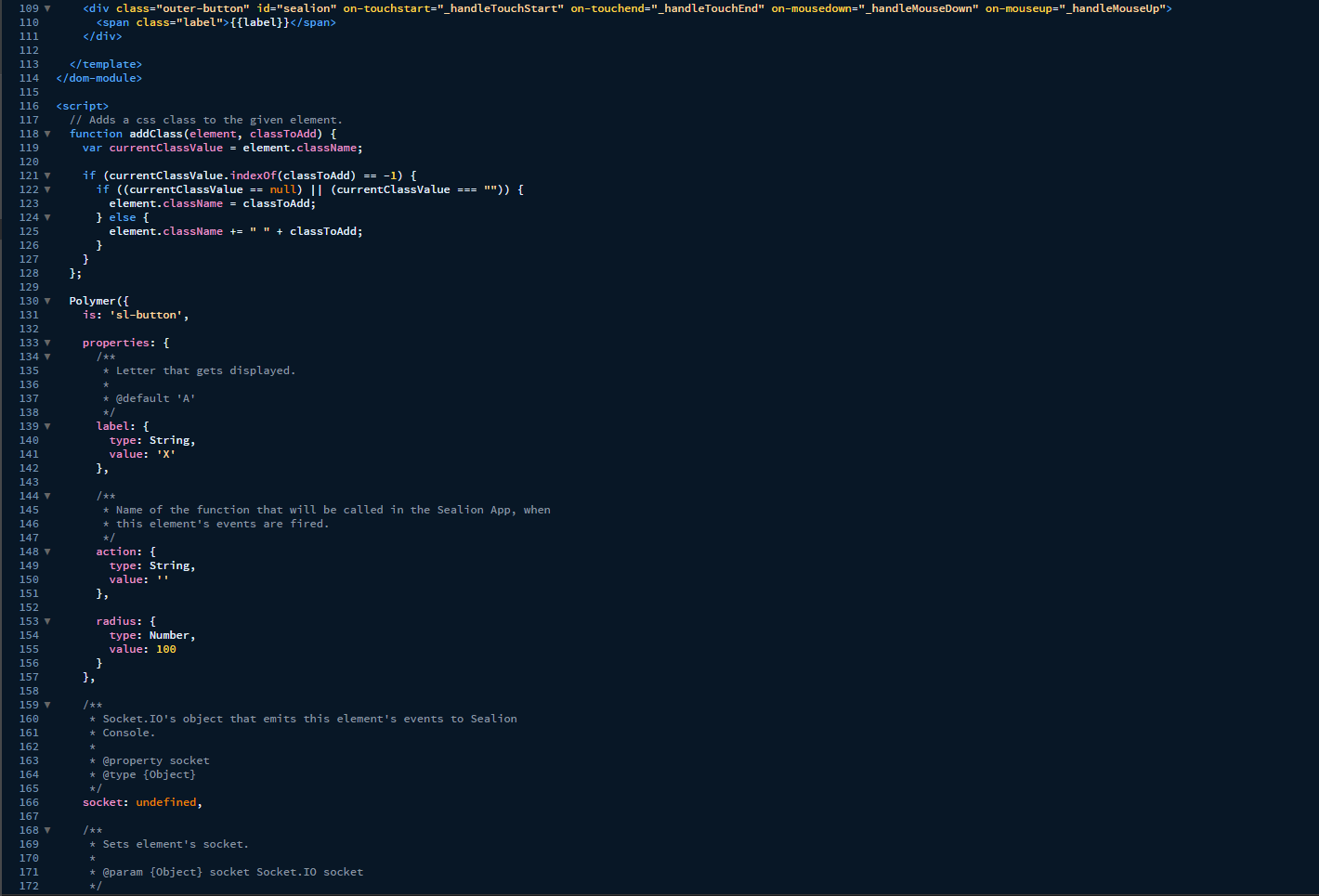
Task: Collapse the Polymer block fold at line 130
Action: click(47, 301)
